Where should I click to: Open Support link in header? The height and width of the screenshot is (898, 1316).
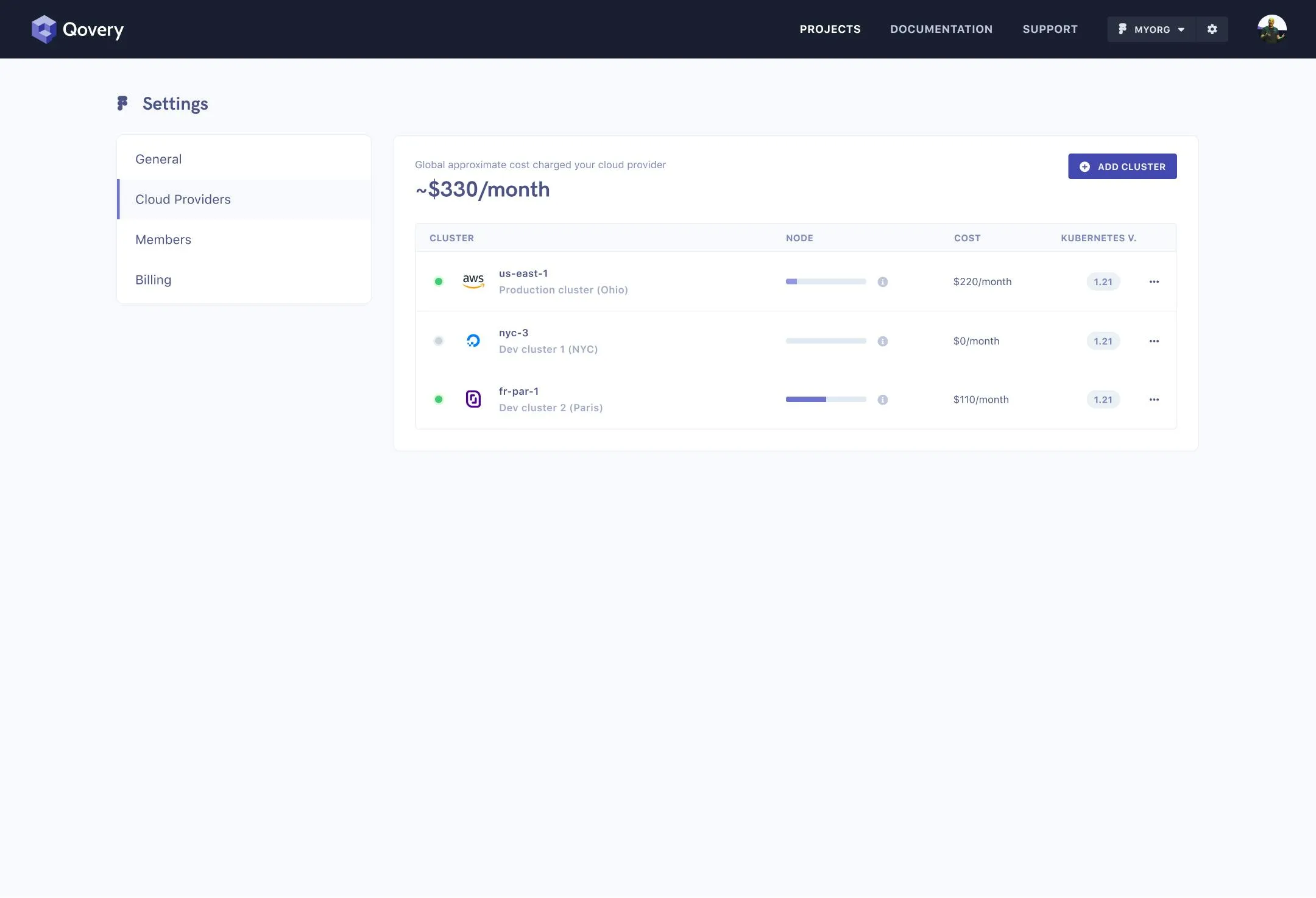(x=1050, y=29)
